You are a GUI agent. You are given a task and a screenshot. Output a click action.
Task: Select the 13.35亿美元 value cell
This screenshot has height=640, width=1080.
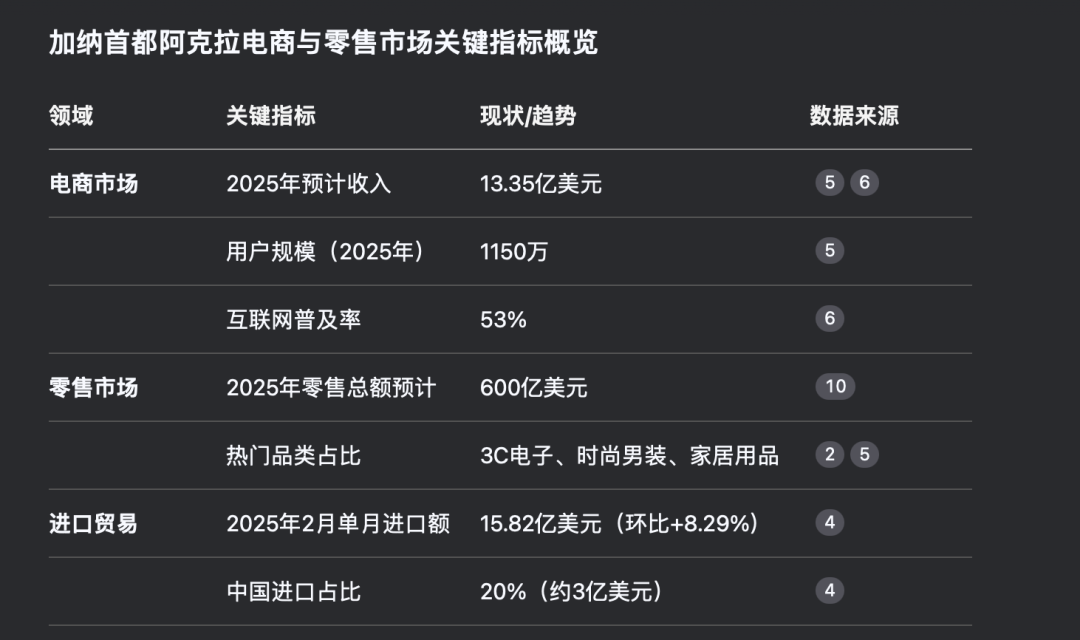tap(541, 184)
